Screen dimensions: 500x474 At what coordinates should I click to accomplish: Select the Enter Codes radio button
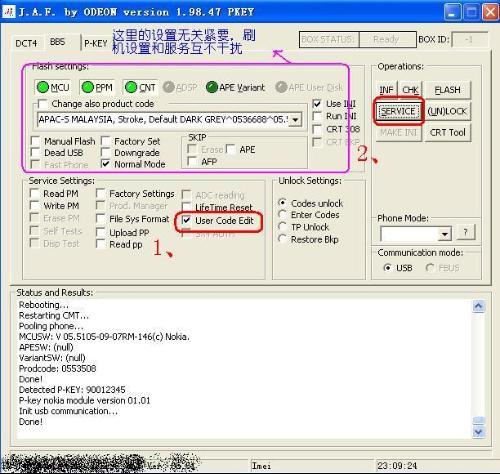pyautogui.click(x=282, y=215)
